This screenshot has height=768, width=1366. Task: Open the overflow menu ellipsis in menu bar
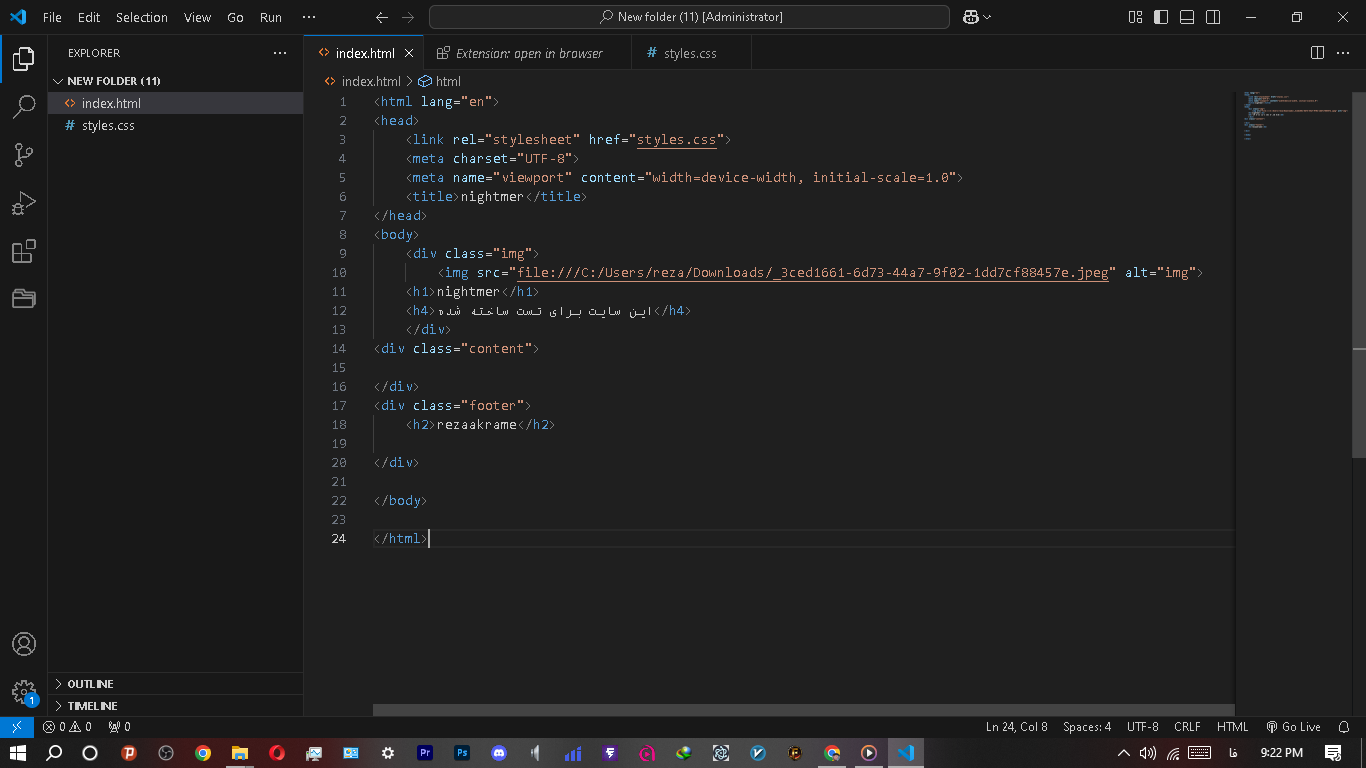[309, 17]
